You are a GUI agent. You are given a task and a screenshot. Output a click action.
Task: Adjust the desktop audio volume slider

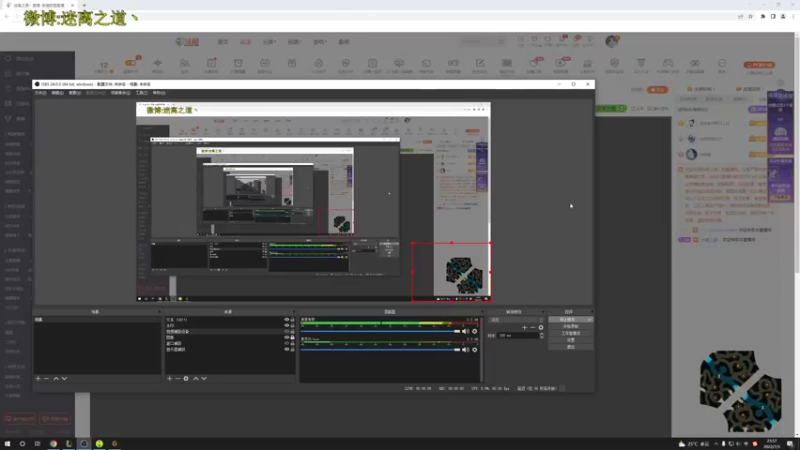pyautogui.click(x=381, y=332)
